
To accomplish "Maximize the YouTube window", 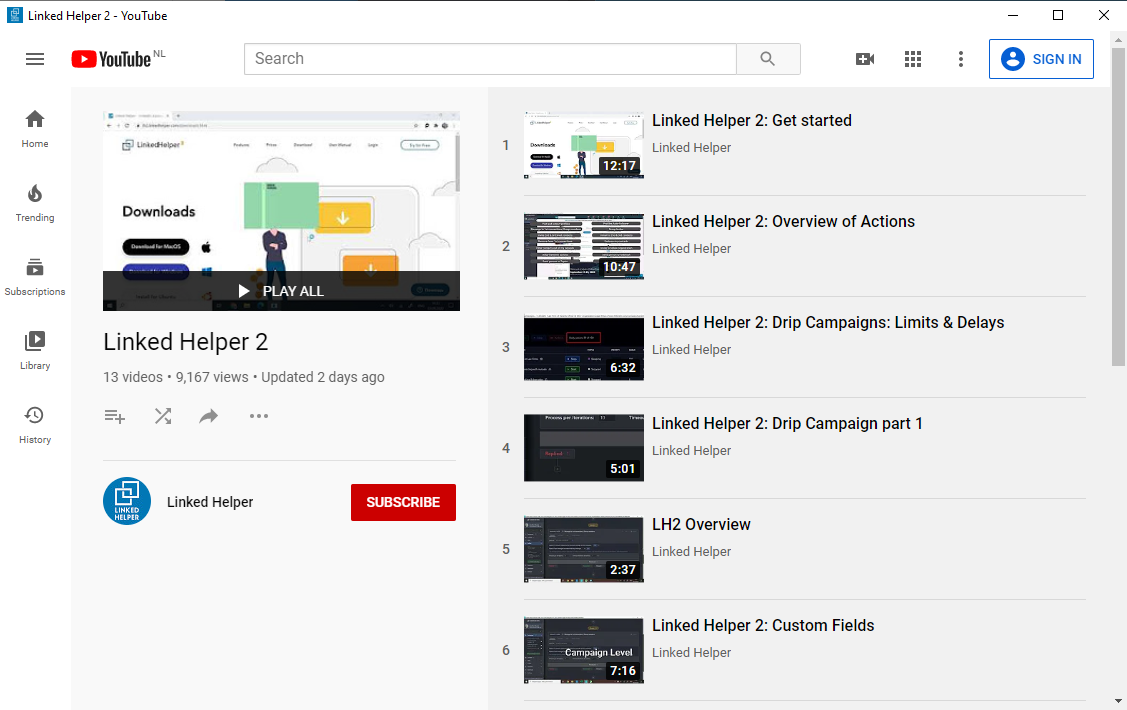I will coord(1058,15).
